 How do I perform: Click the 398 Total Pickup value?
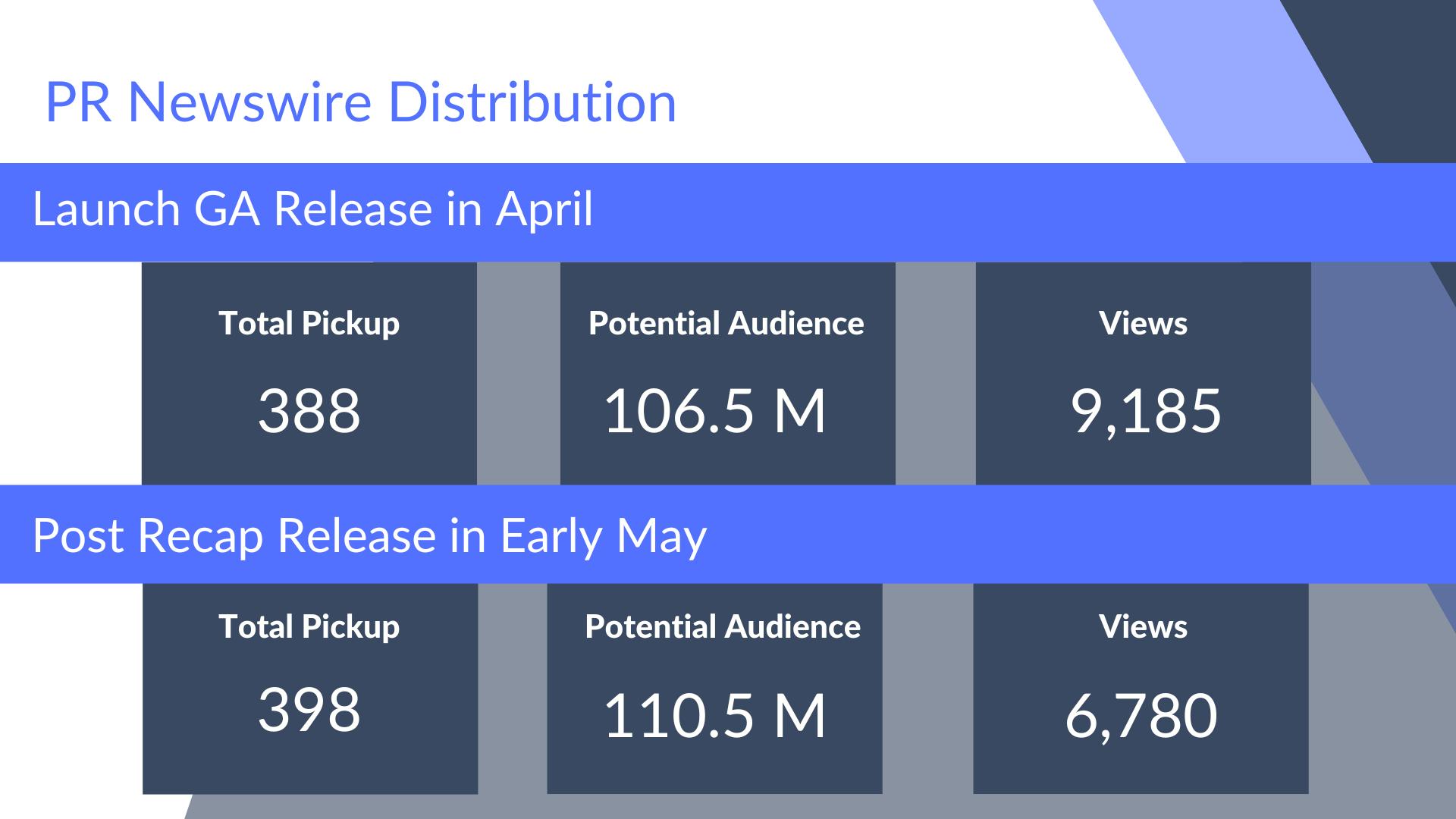[309, 710]
